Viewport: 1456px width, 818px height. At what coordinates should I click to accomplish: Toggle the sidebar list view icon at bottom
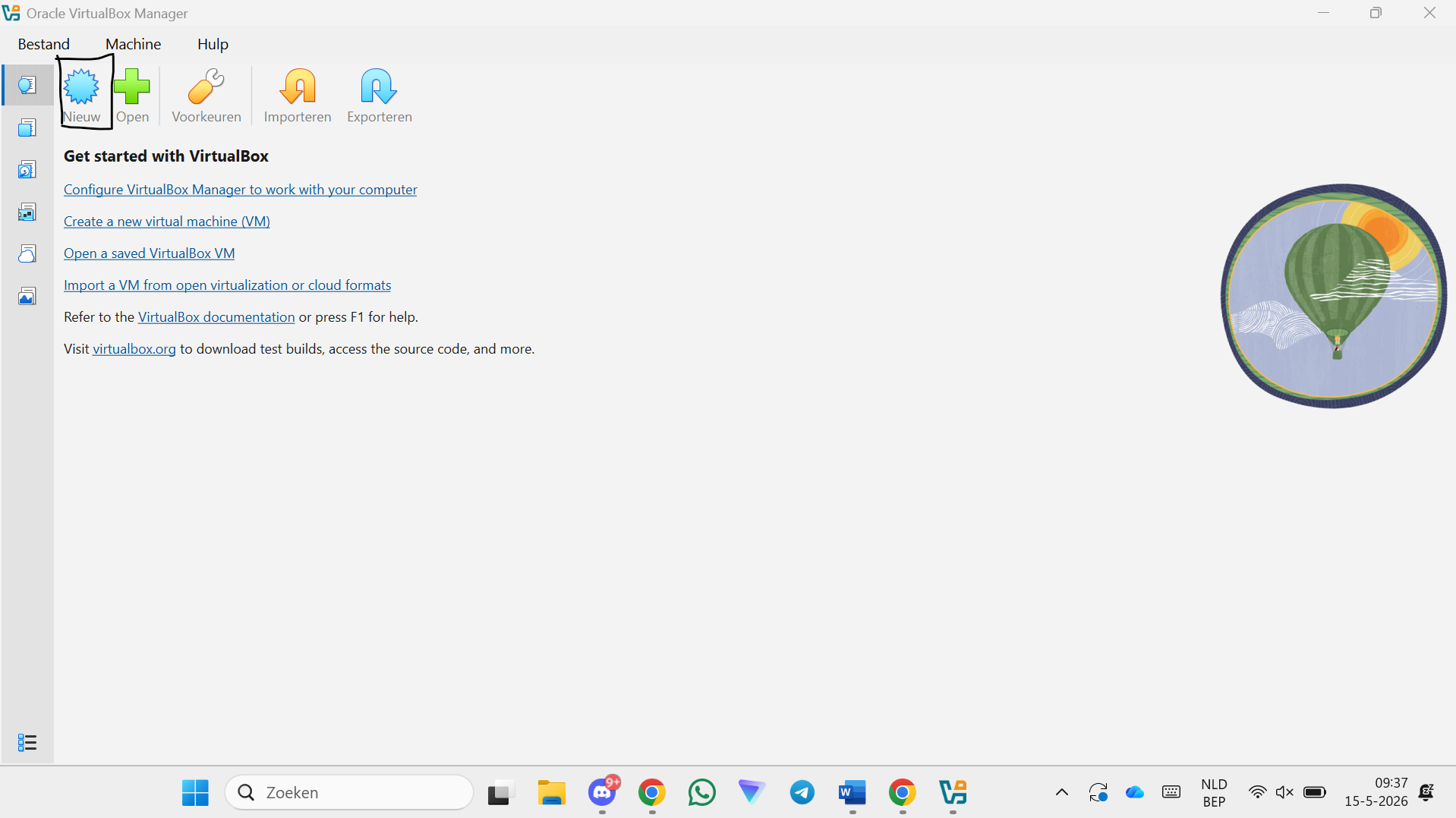[x=27, y=742]
